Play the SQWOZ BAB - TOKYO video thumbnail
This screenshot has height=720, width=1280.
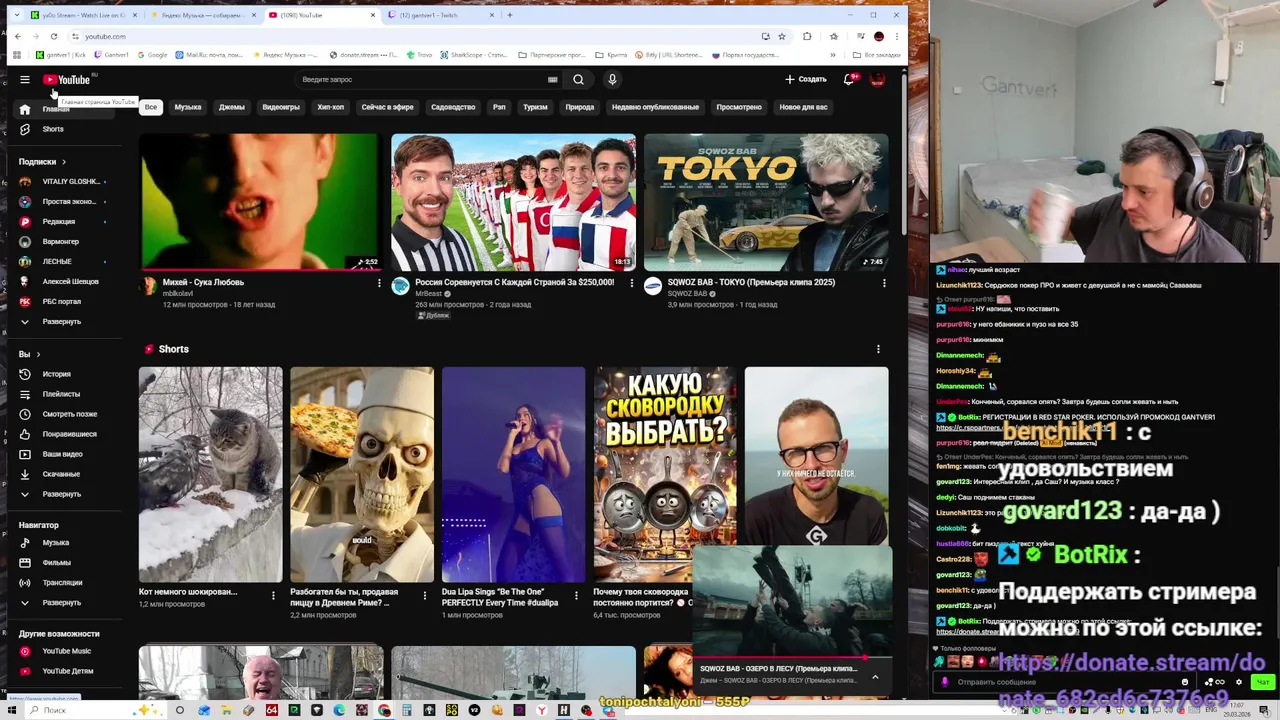point(766,202)
